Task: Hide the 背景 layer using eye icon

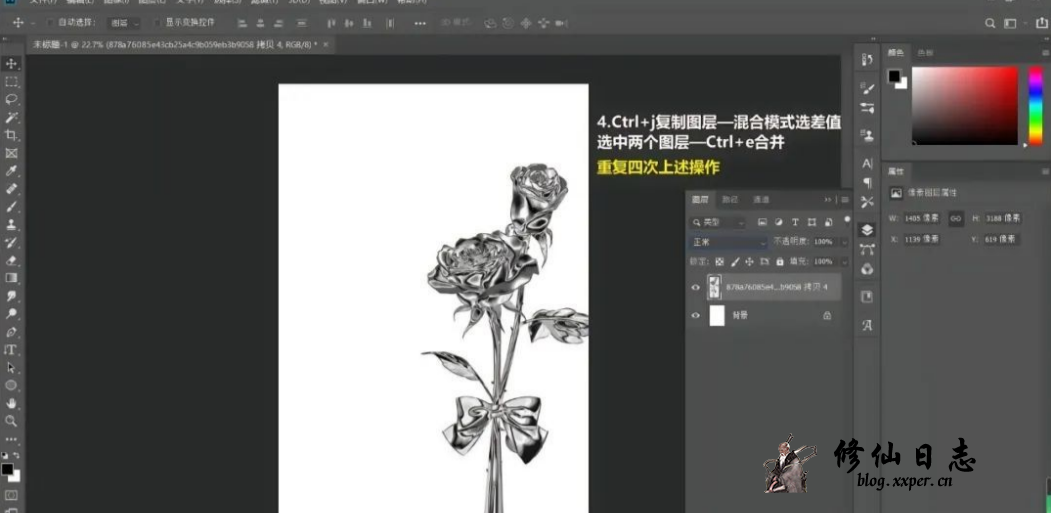Action: click(696, 316)
